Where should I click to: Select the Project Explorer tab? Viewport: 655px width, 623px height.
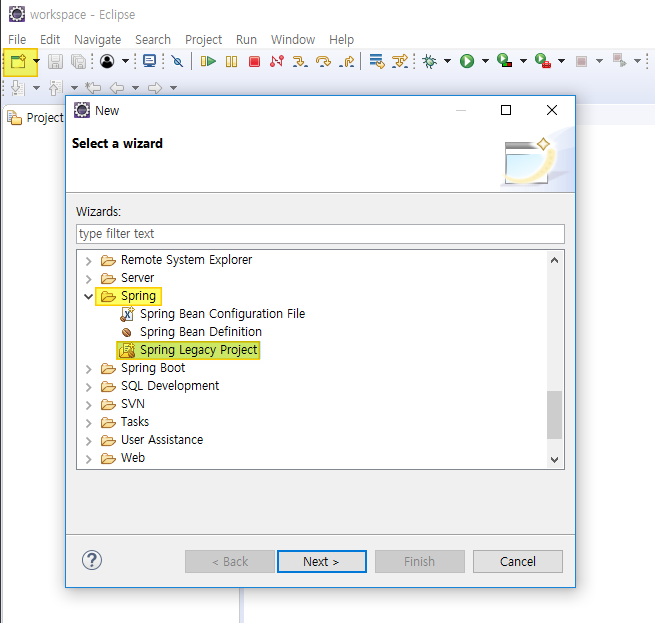36,118
